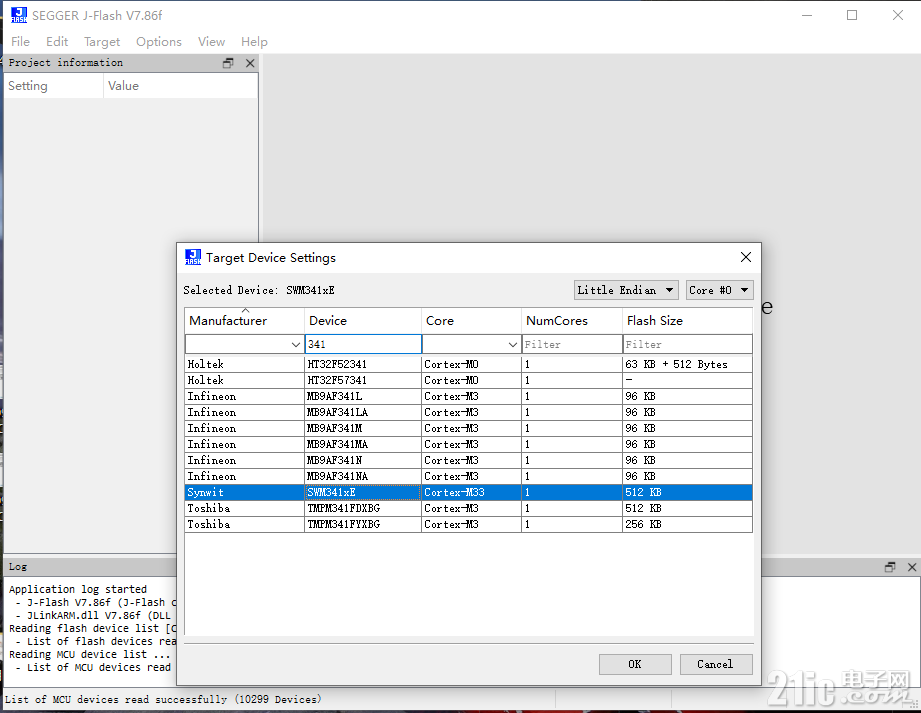Click the 256 KB flash size cell
Screen dimensions: 921x713
coord(687,524)
